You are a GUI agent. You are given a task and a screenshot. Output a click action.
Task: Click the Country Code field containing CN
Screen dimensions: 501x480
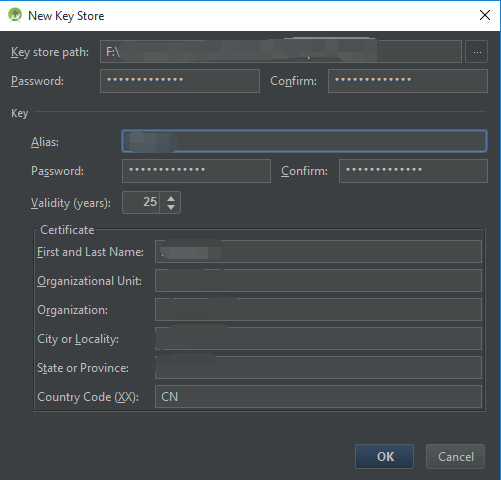318,397
